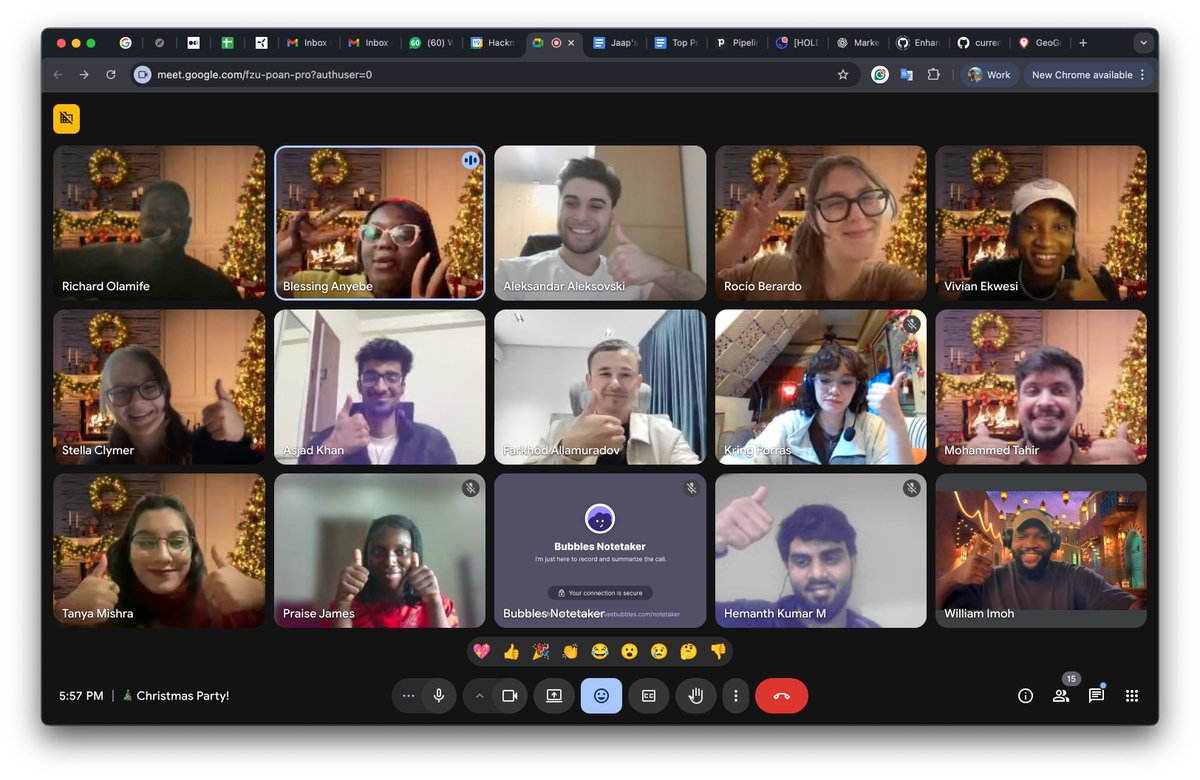1200x780 pixels.
Task: Send the thinking face reaction
Action: 688,652
